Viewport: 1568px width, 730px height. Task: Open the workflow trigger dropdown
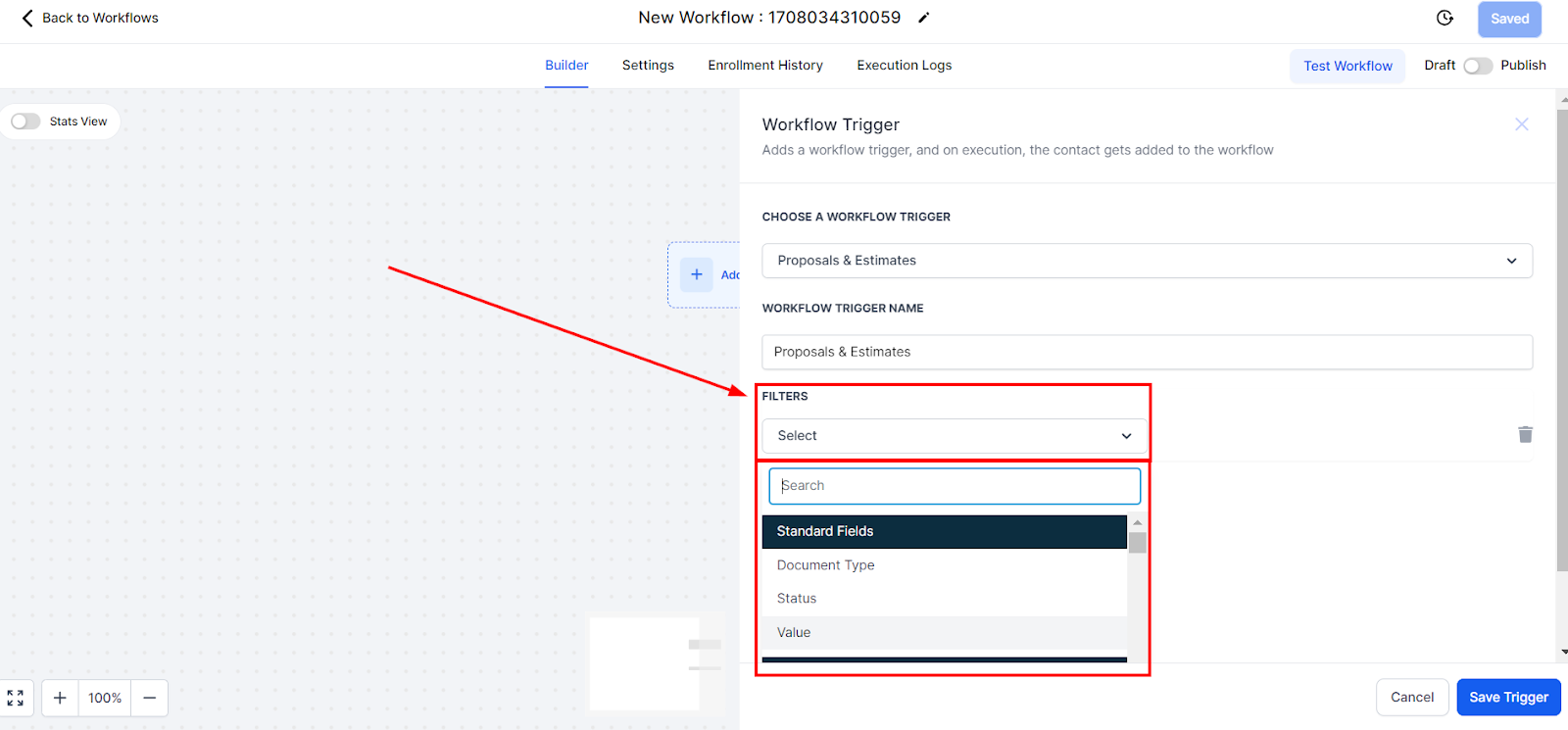(x=1147, y=261)
